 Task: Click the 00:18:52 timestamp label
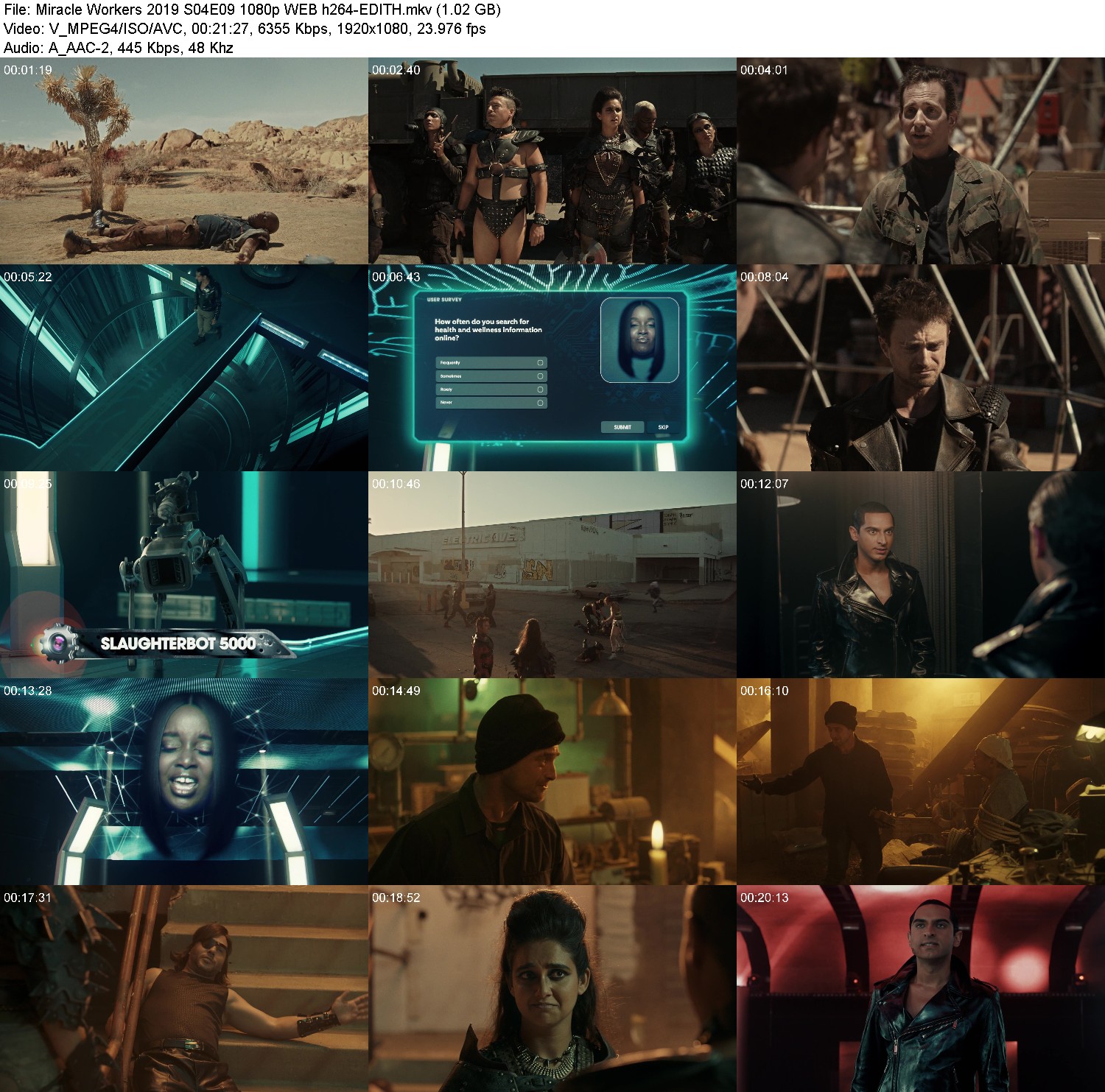click(396, 898)
